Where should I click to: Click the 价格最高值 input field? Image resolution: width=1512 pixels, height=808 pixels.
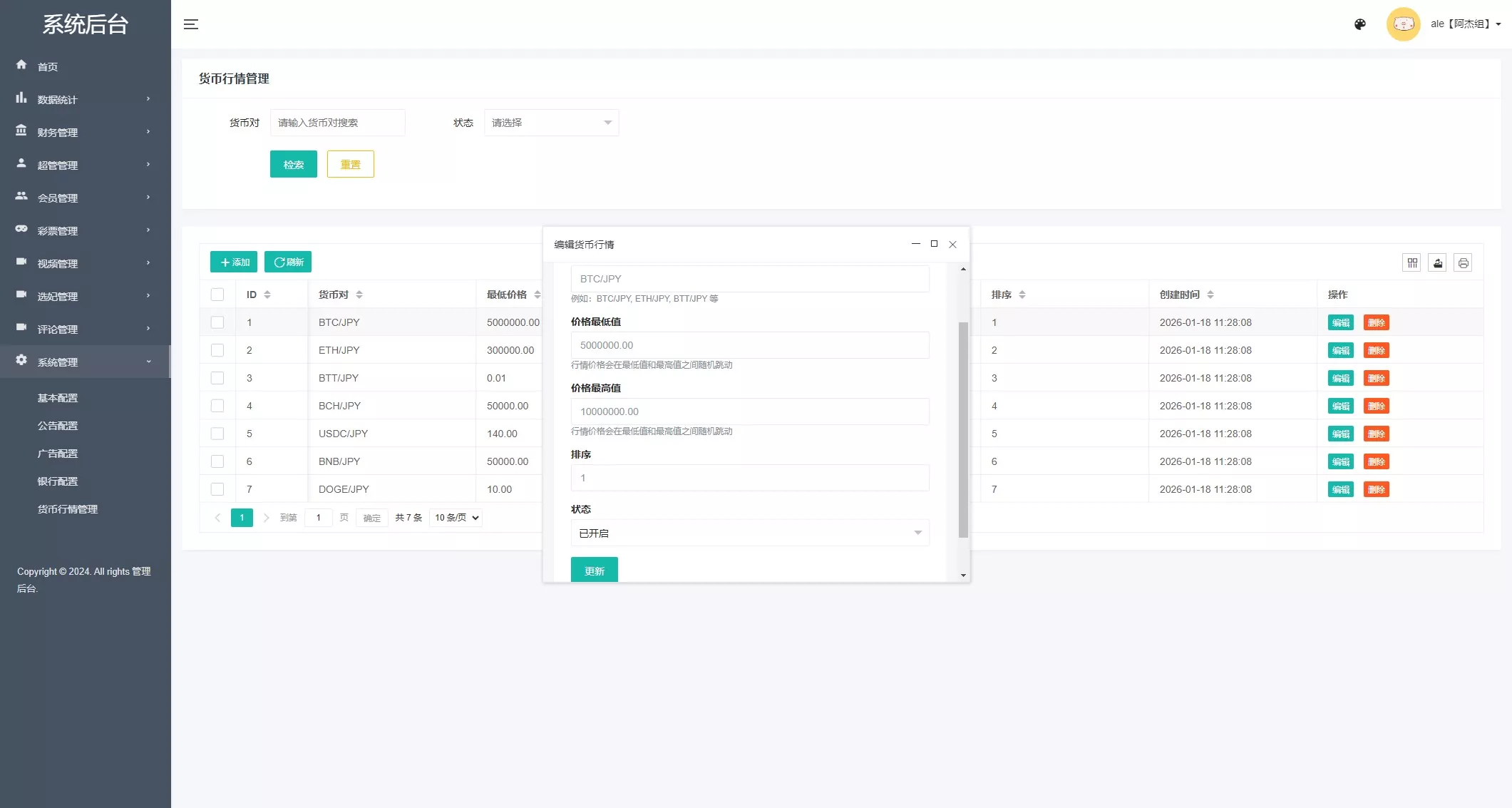[749, 411]
